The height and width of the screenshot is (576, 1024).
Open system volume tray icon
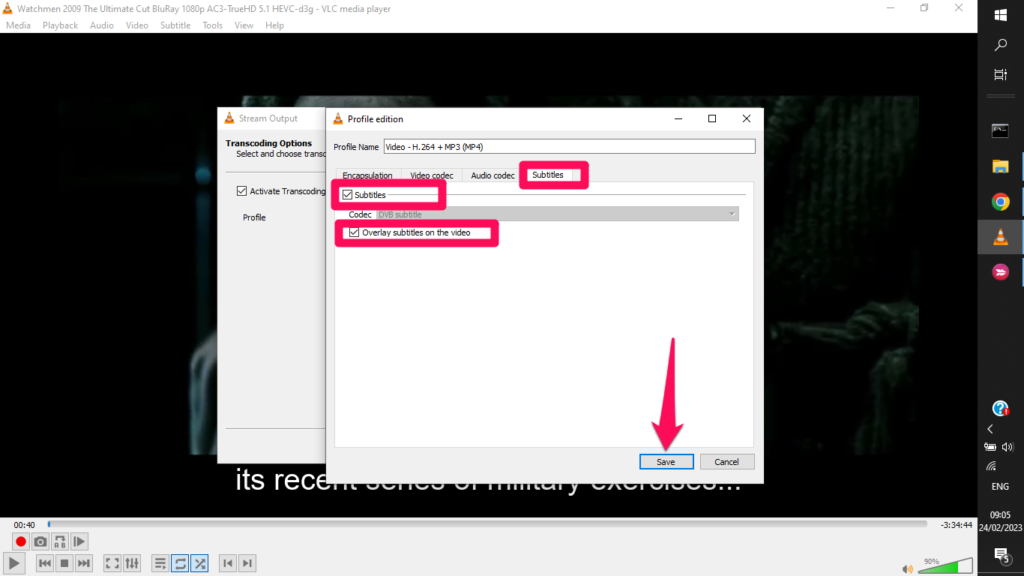[1008, 447]
